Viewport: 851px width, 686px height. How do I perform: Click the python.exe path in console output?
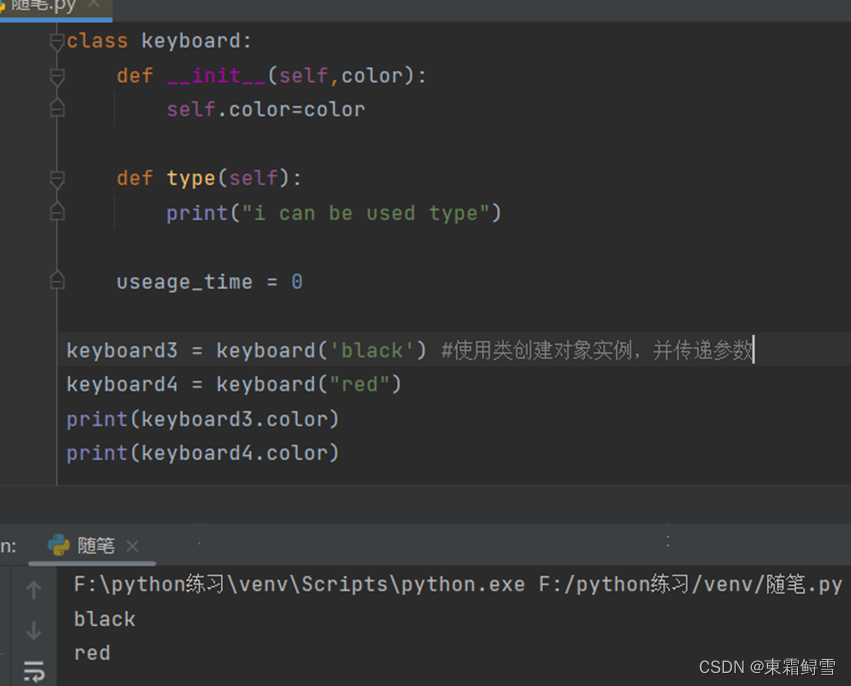point(300,585)
